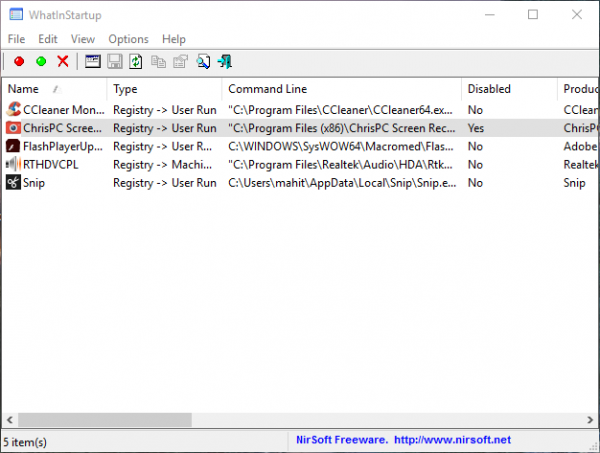
Task: Click the Adobe product cell
Action: pos(580,147)
